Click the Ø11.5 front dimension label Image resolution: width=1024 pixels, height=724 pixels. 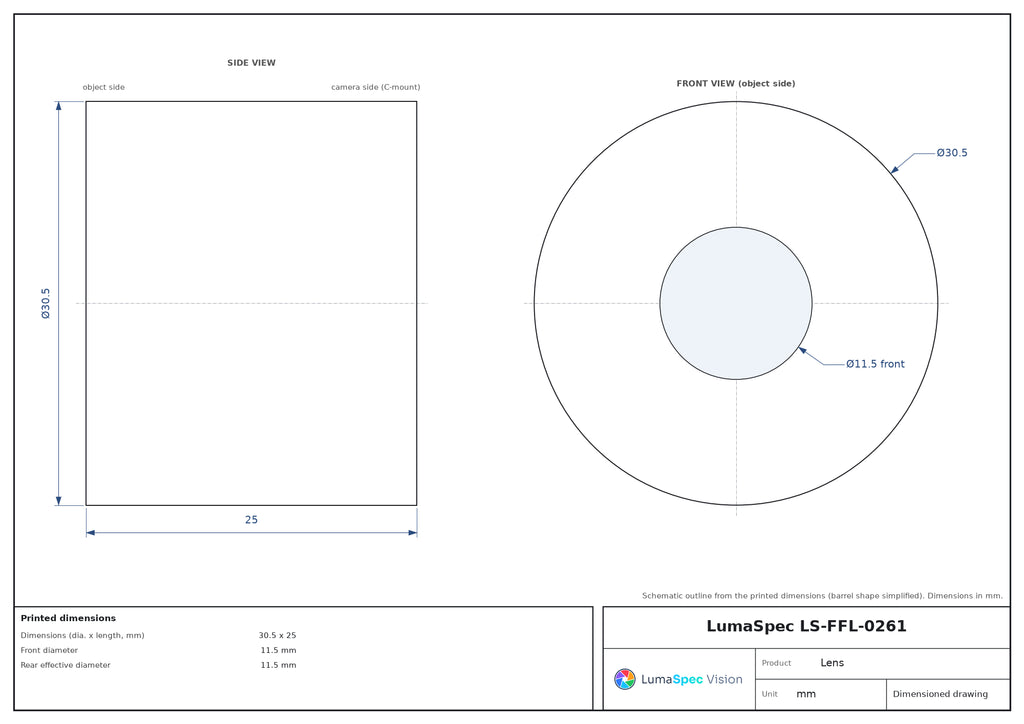tap(875, 364)
